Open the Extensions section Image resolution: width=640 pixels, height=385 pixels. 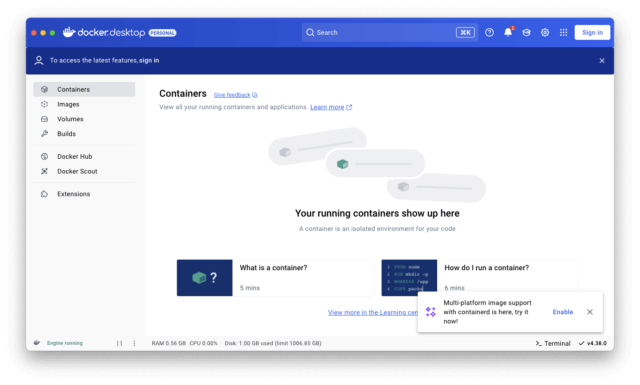[x=84, y=194]
